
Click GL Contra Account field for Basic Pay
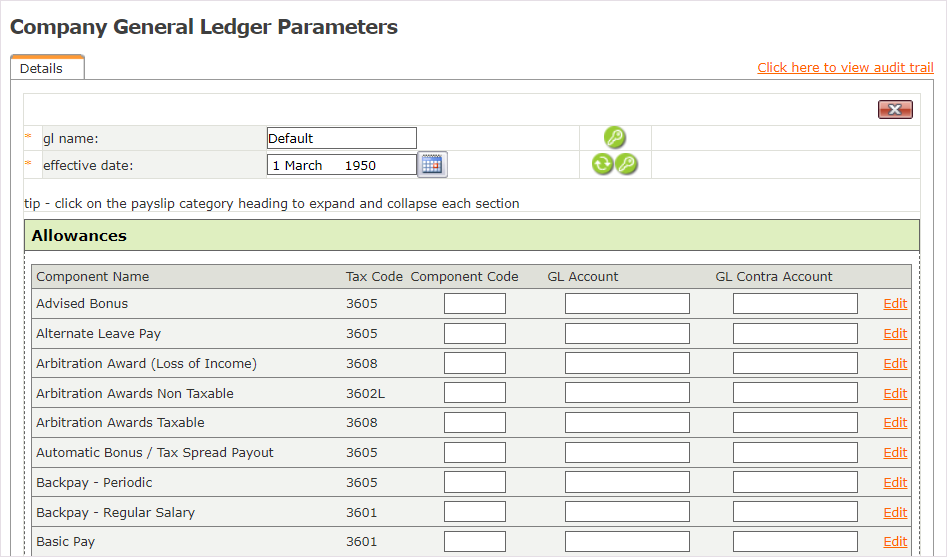point(795,542)
